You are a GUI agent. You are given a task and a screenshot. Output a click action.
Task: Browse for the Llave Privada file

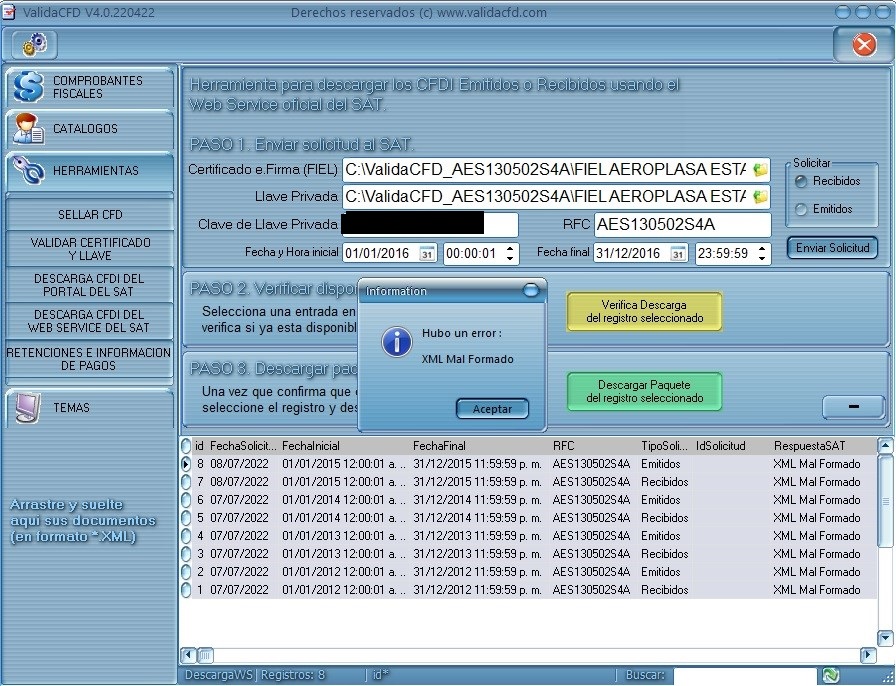[x=760, y=197]
